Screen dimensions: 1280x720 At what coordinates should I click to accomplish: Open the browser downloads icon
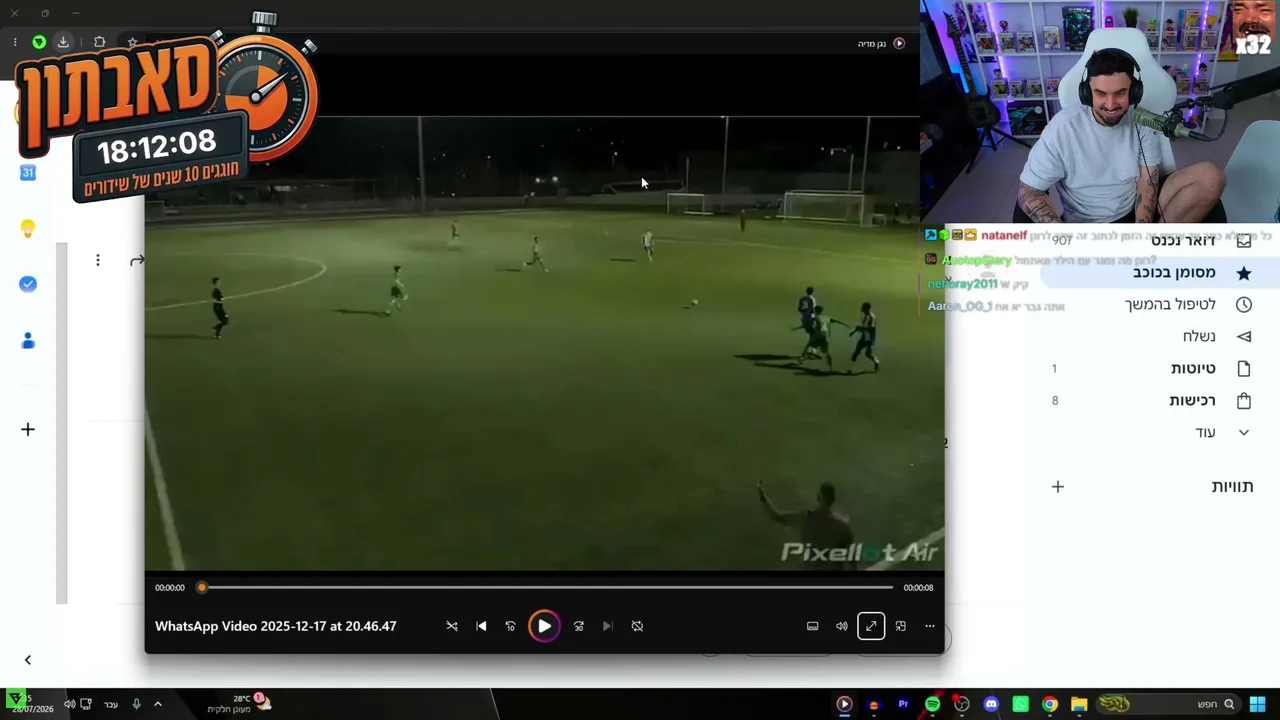pos(63,42)
